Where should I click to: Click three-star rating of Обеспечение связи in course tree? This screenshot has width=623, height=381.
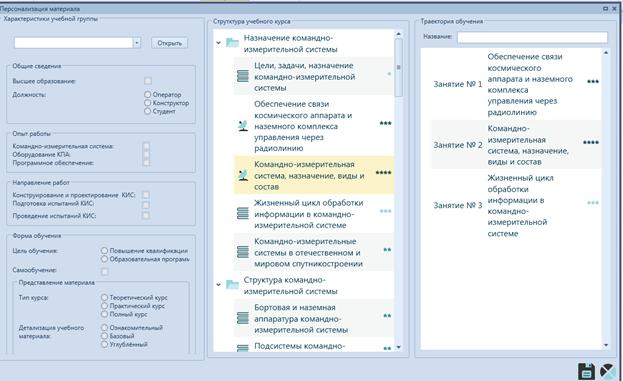[x=385, y=123]
